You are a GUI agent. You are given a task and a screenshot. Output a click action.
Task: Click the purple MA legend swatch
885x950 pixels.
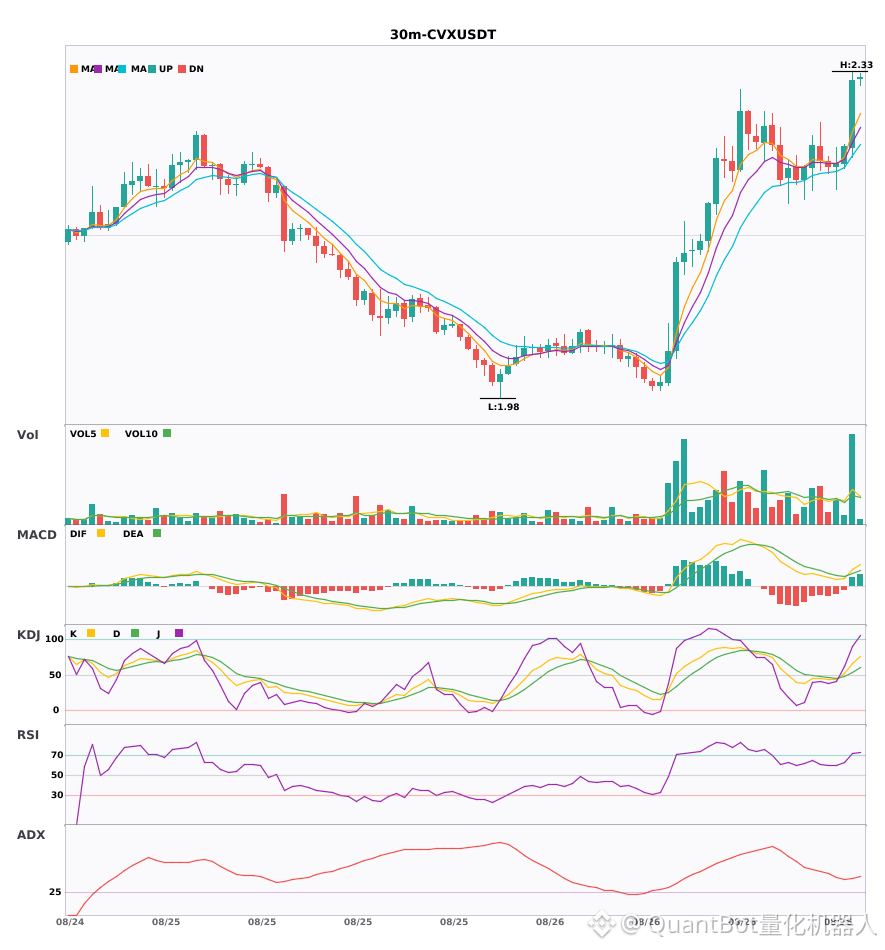pyautogui.click(x=98, y=69)
